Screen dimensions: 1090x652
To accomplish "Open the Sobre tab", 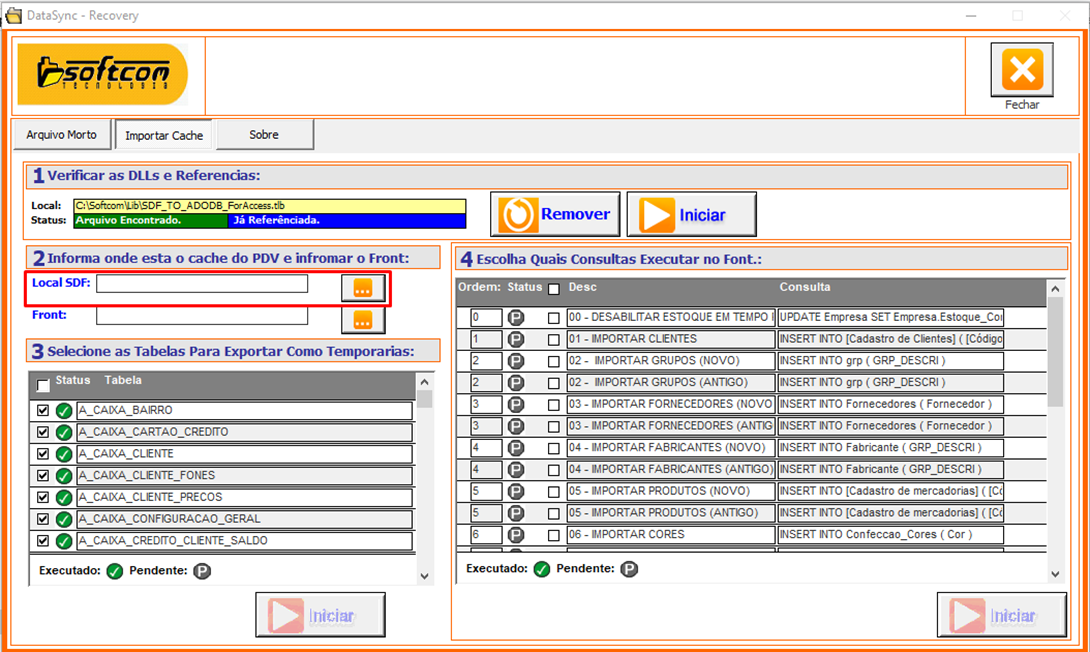I will (264, 135).
